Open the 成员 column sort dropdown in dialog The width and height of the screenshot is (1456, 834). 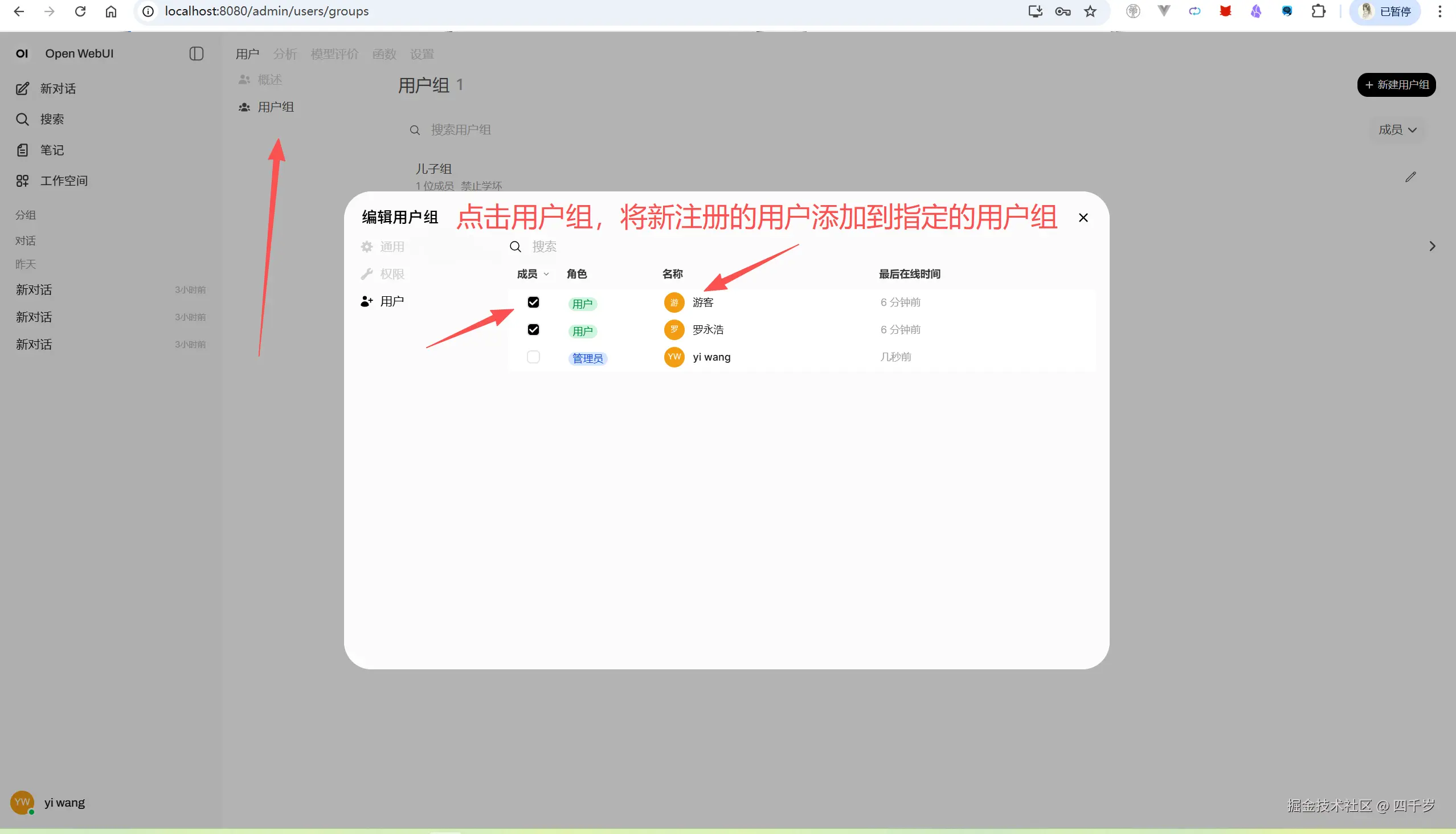pos(531,274)
